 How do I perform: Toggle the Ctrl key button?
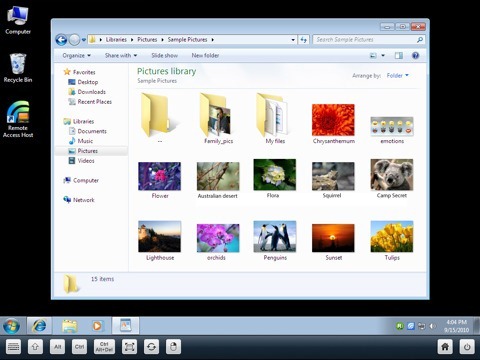click(x=79, y=347)
